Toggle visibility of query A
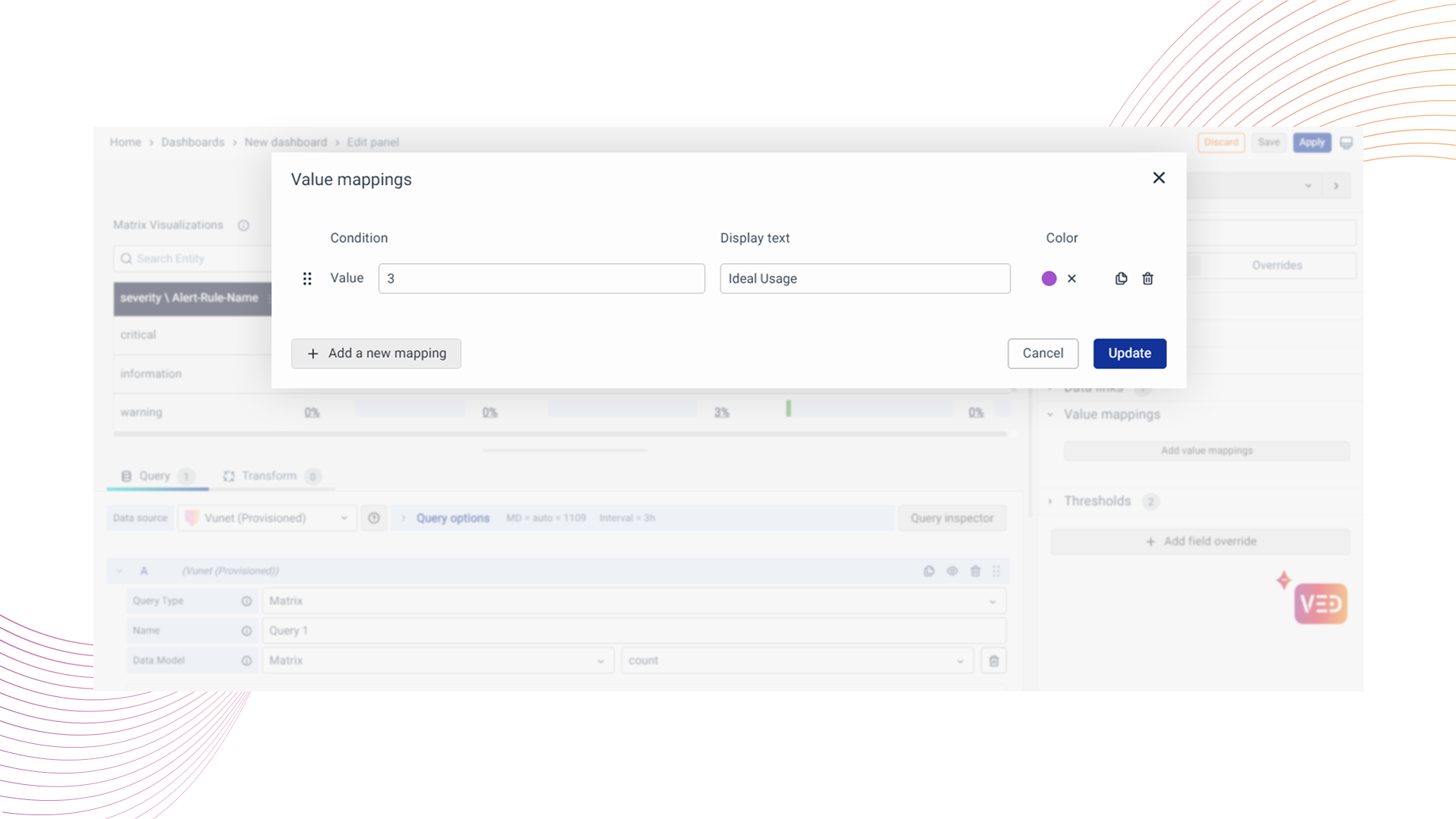The image size is (1456, 819). [952, 571]
